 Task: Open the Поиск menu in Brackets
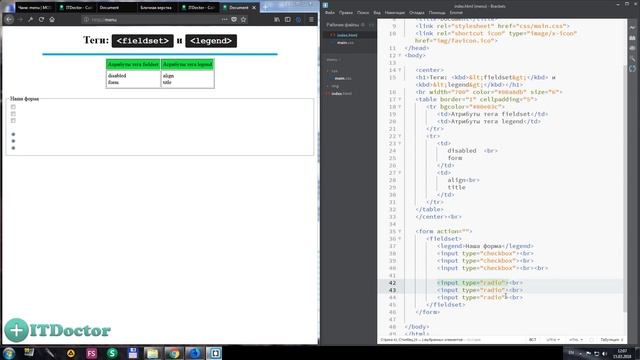(363, 13)
